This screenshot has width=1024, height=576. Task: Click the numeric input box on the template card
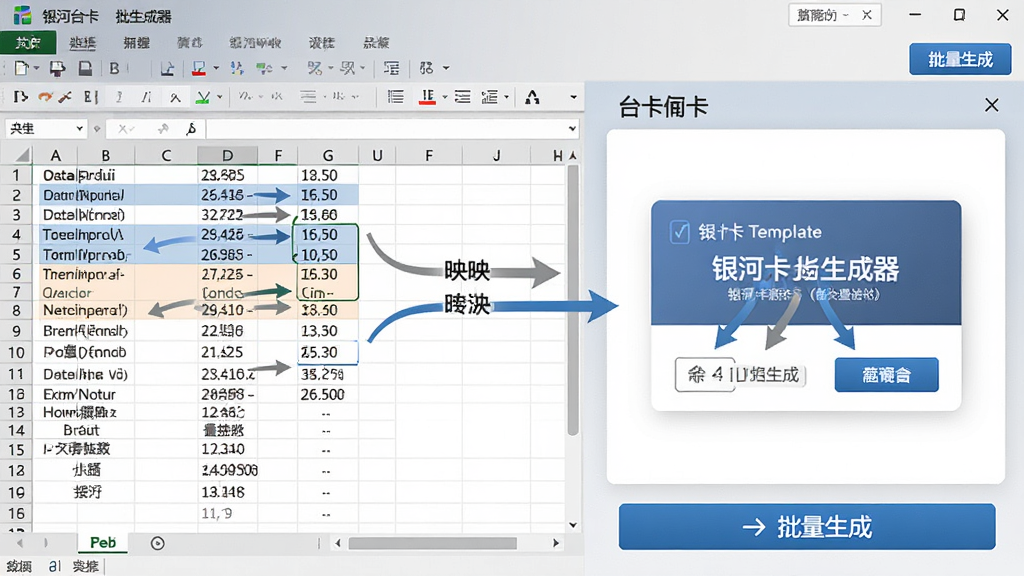(705, 375)
